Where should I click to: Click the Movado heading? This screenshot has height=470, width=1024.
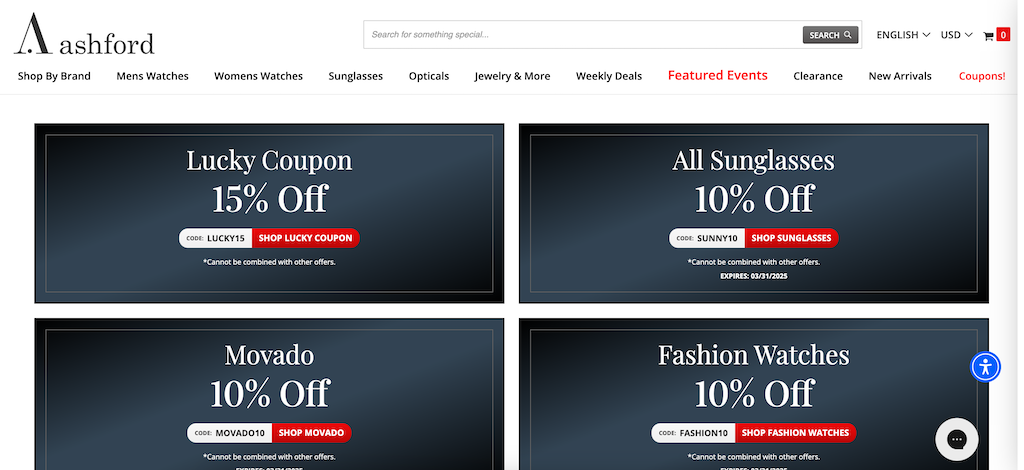269,355
